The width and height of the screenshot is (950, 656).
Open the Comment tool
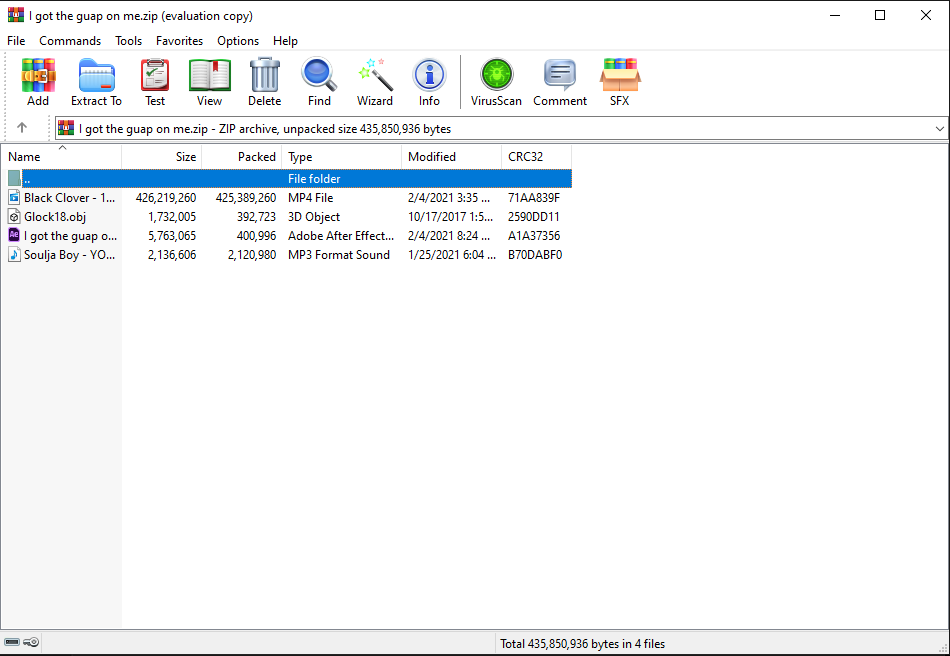point(560,75)
